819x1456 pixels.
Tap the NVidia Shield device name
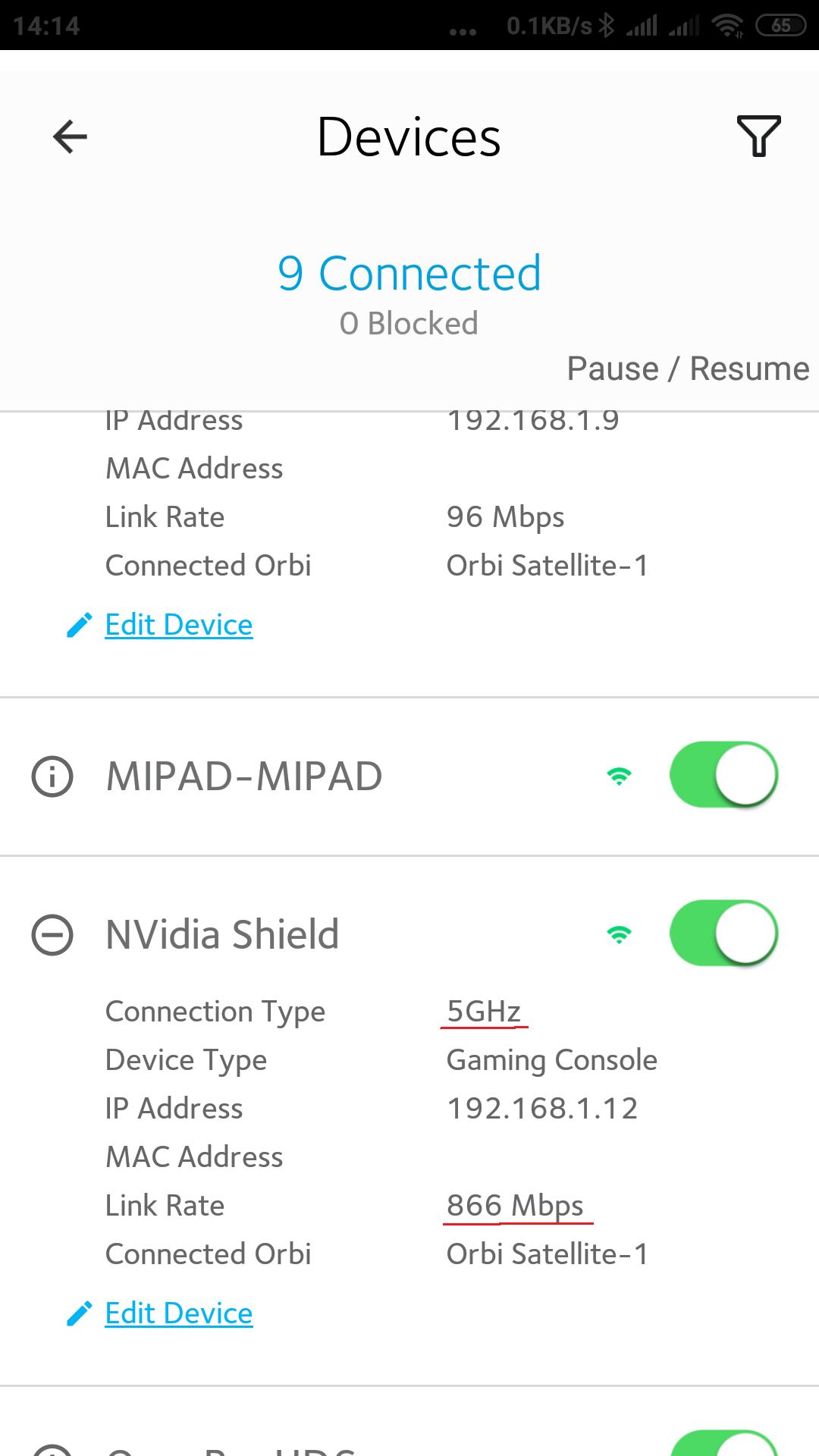click(x=222, y=934)
